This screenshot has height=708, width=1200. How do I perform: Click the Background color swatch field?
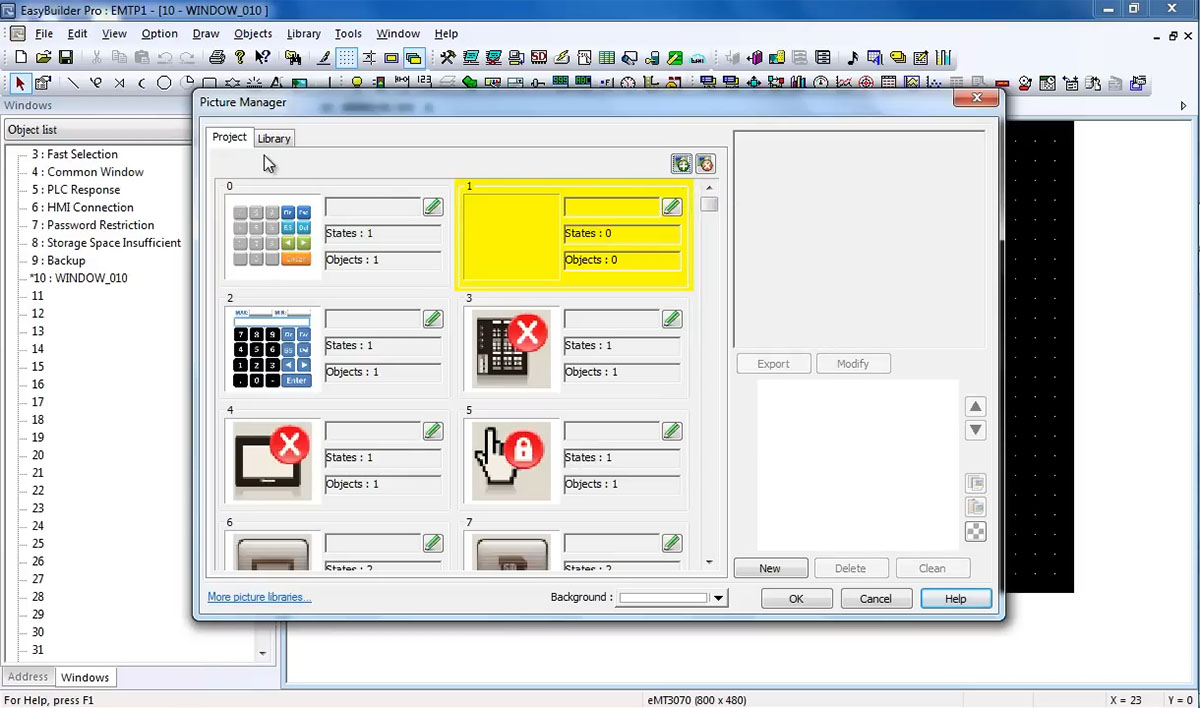click(664, 598)
